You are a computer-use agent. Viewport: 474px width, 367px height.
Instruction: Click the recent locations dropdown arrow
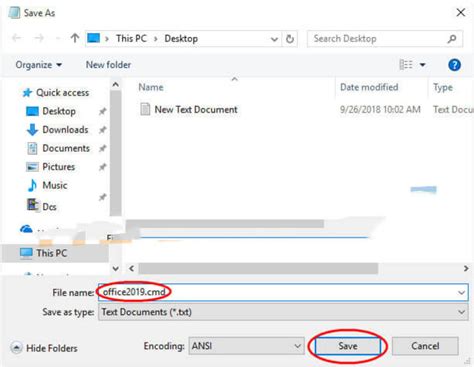click(x=57, y=38)
